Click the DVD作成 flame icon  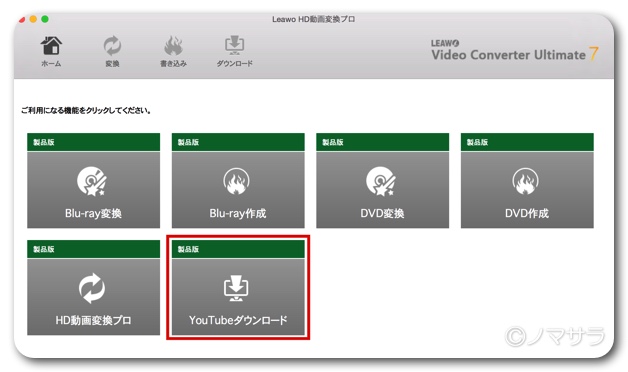pos(525,181)
